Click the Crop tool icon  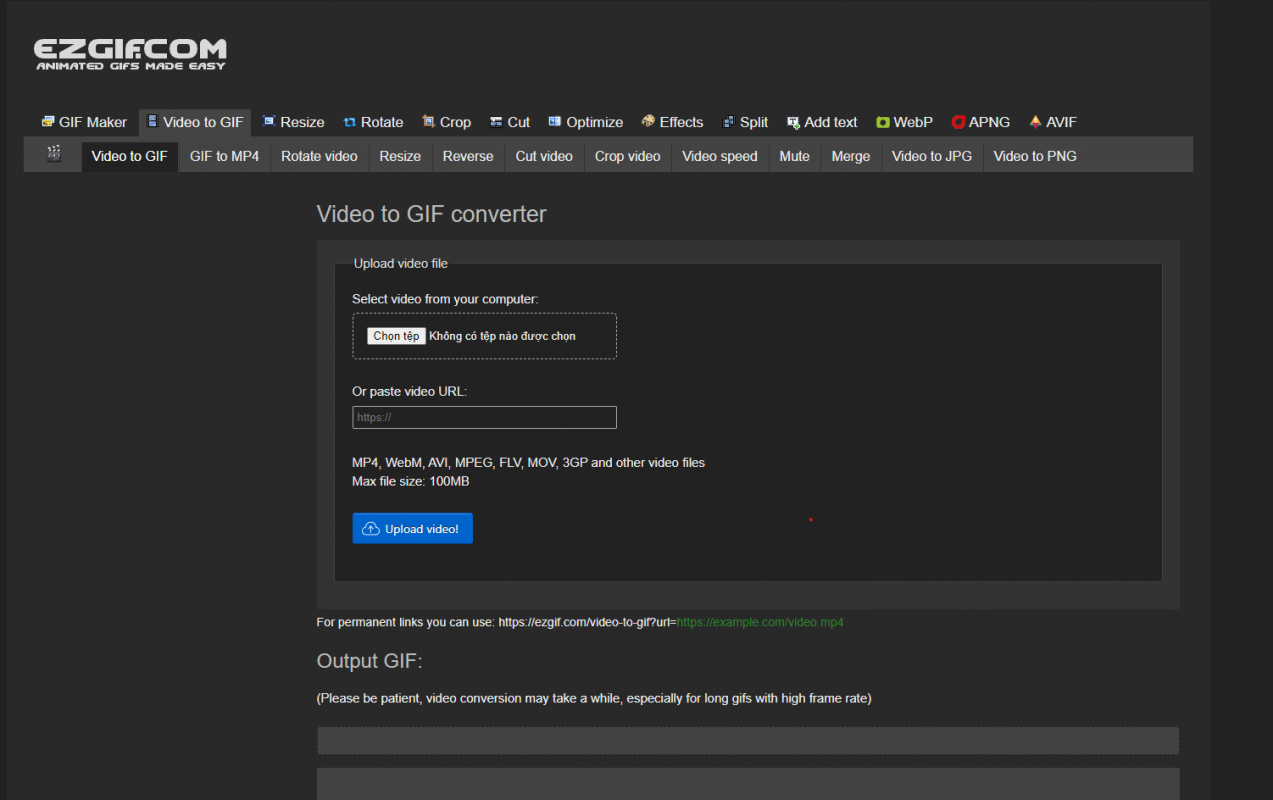pyautogui.click(x=428, y=122)
